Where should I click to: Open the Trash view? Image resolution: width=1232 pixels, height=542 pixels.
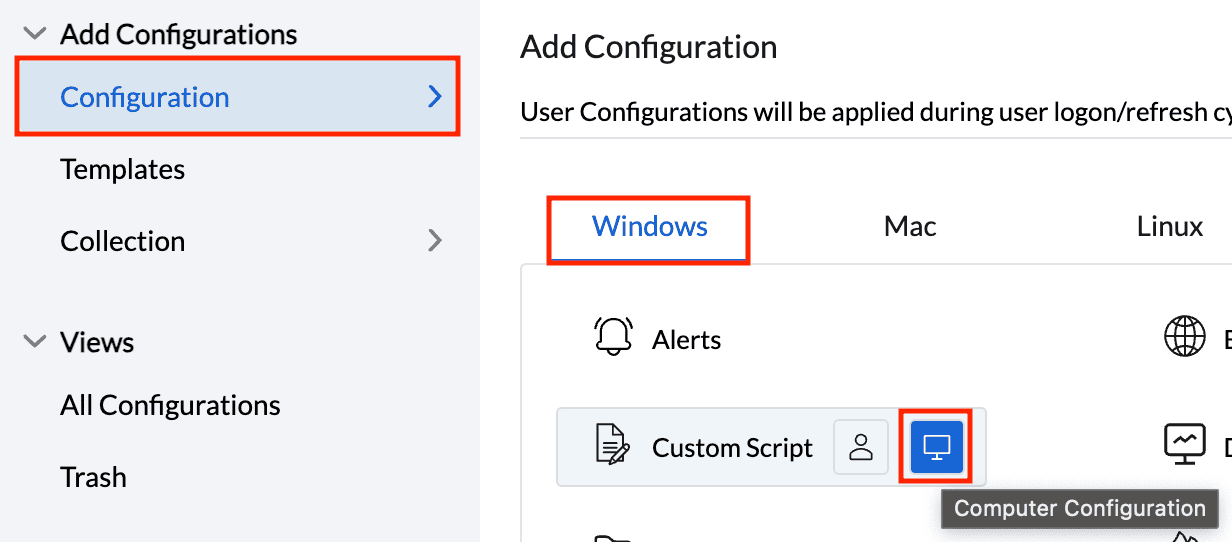(93, 477)
